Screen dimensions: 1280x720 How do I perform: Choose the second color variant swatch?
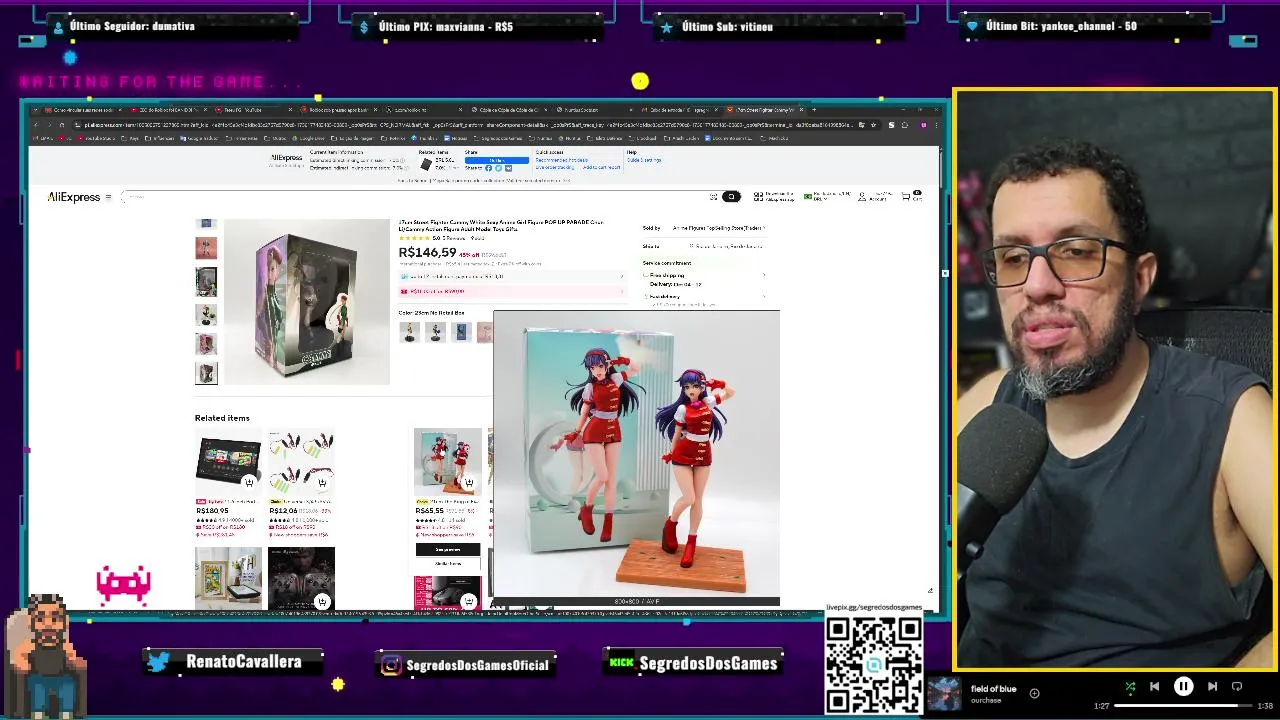click(435, 332)
